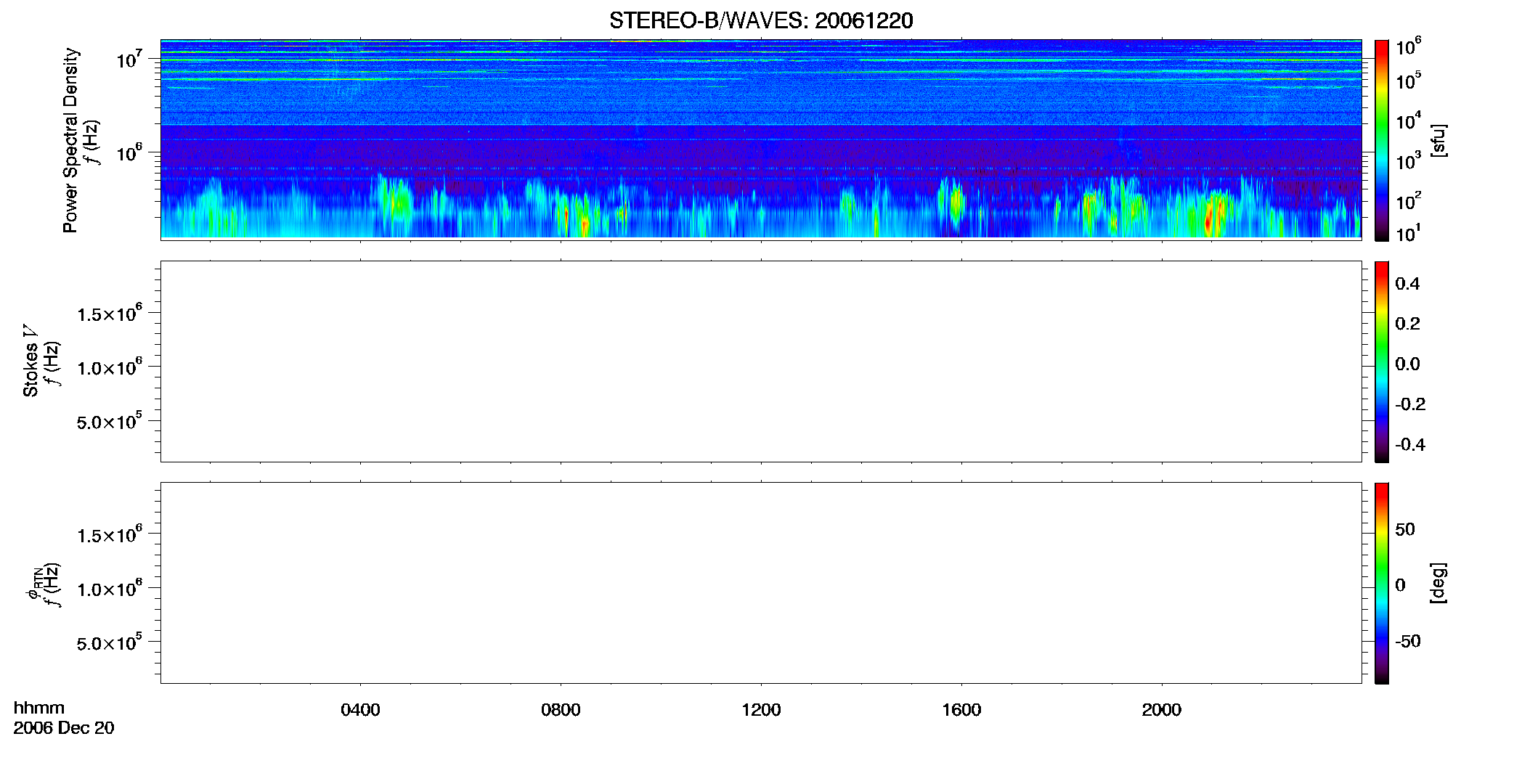Click the 2006 Dec 20 date label
The height and width of the screenshot is (784, 1522).
pyautogui.click(x=64, y=728)
